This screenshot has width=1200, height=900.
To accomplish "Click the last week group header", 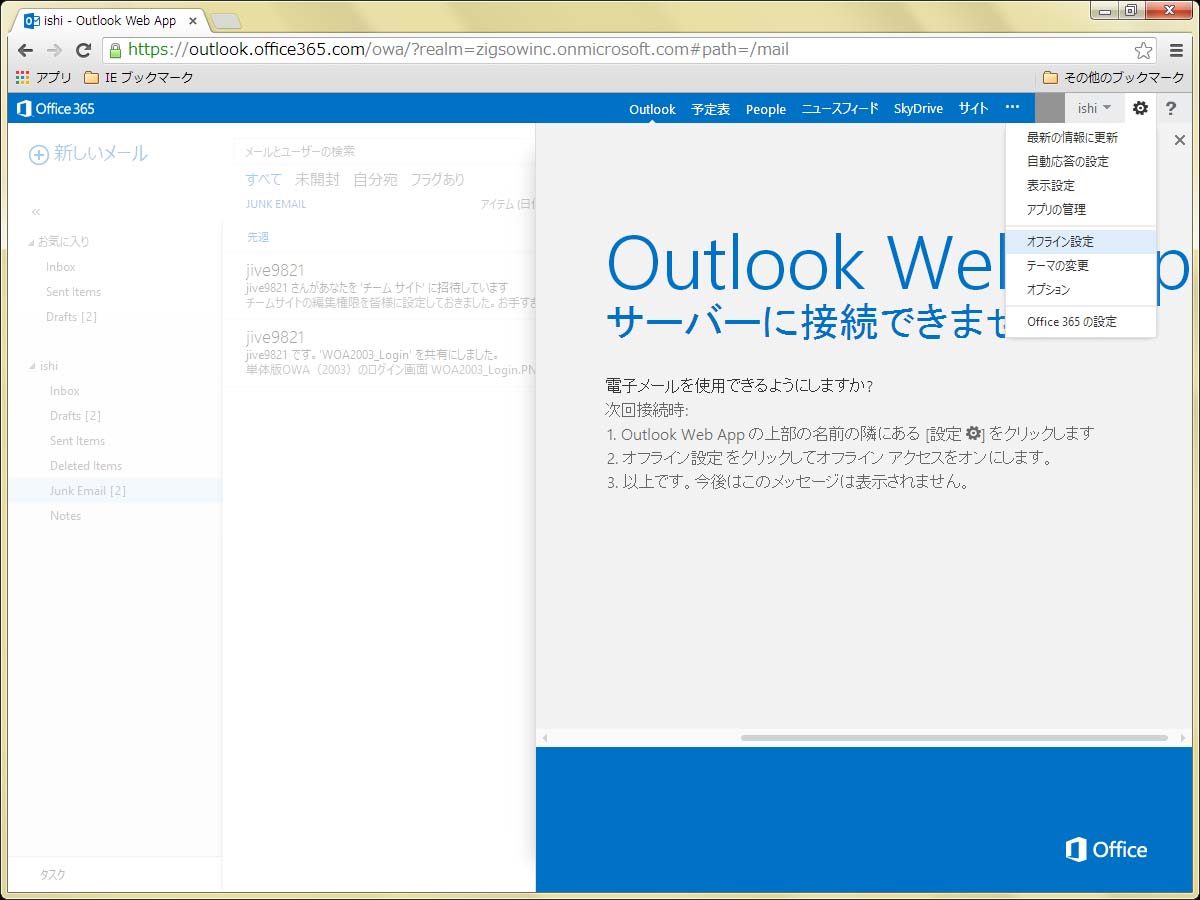I will click(x=258, y=238).
